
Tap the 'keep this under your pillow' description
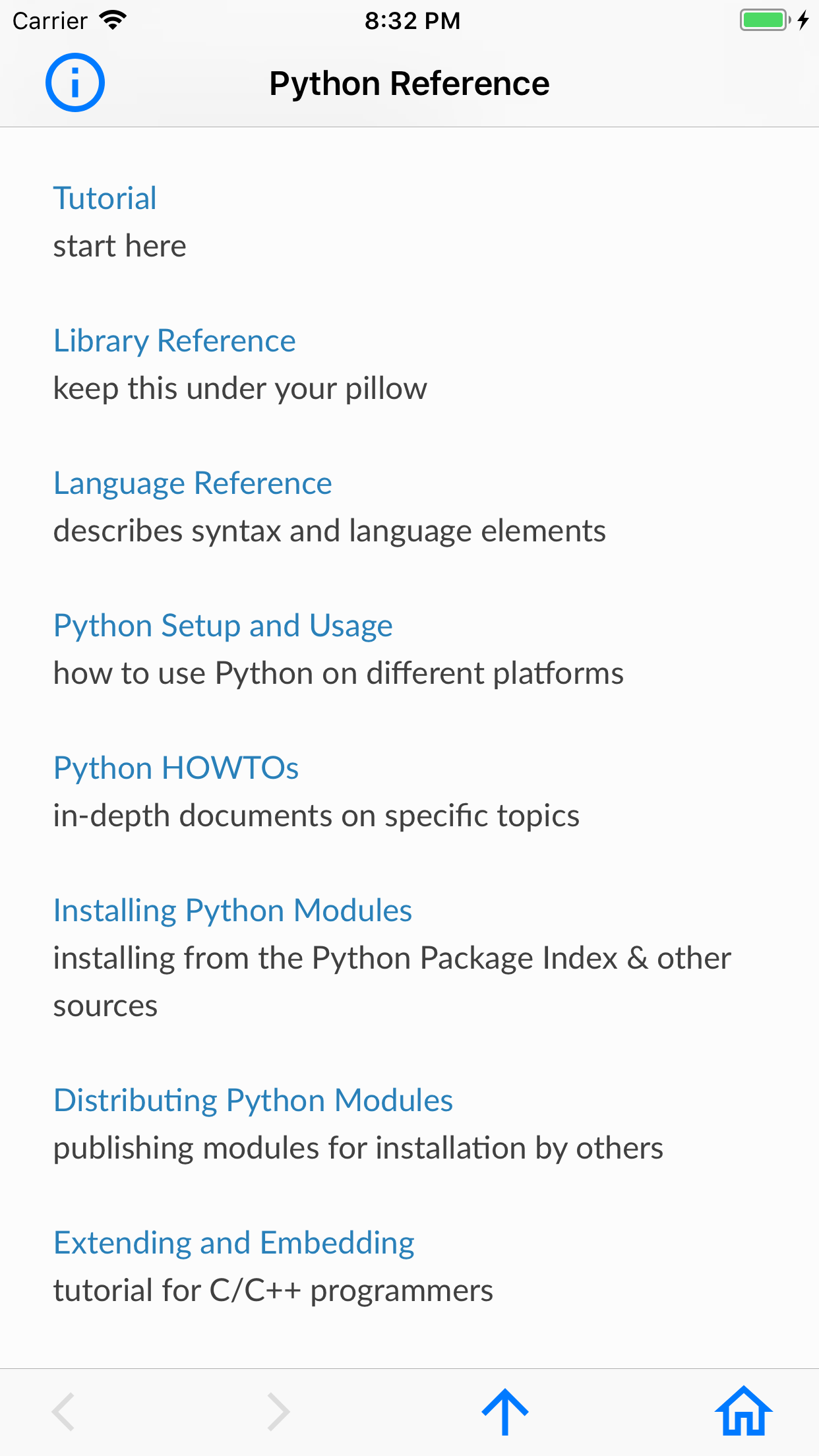(x=240, y=388)
